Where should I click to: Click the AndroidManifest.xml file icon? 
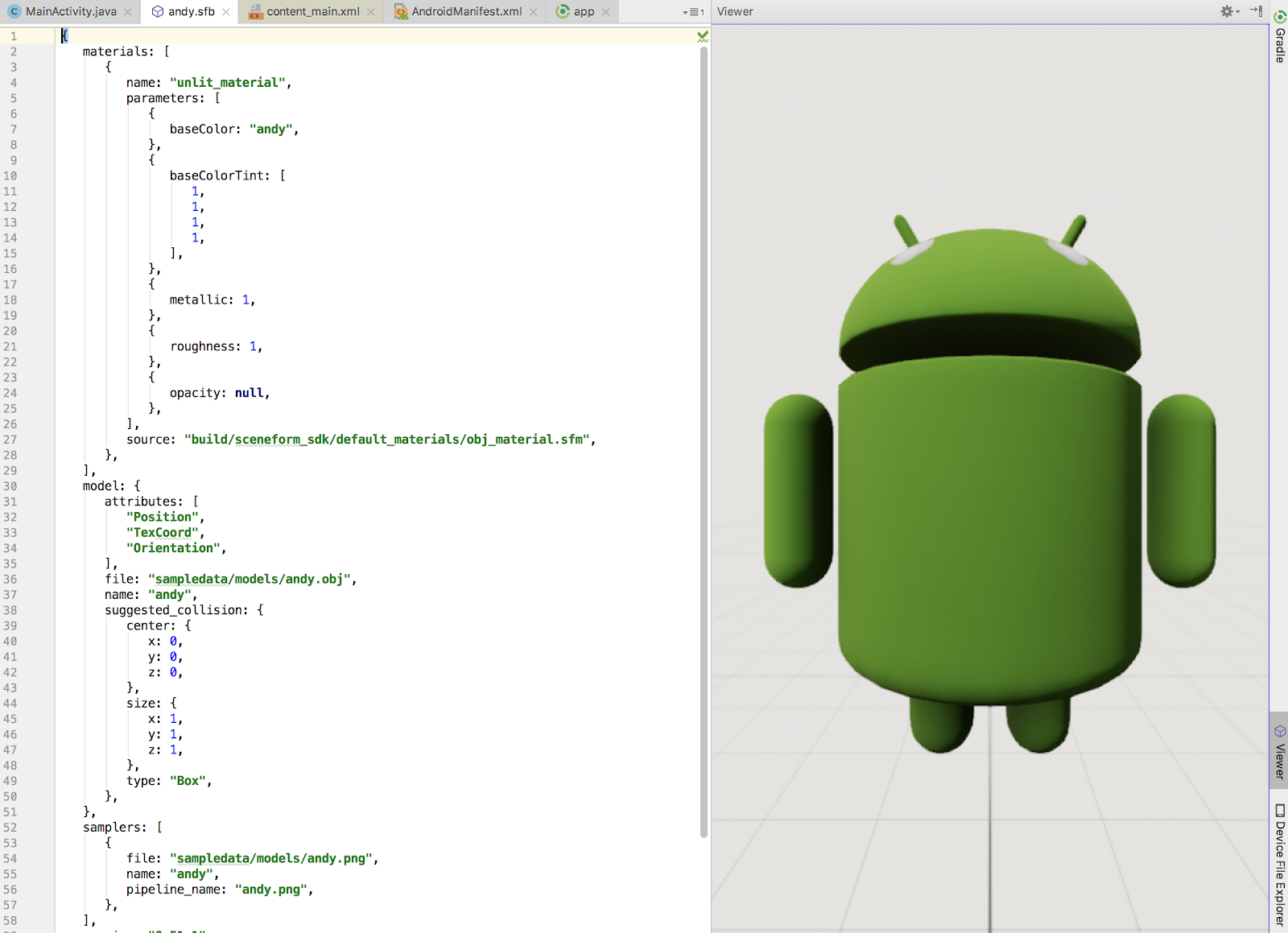coord(401,12)
